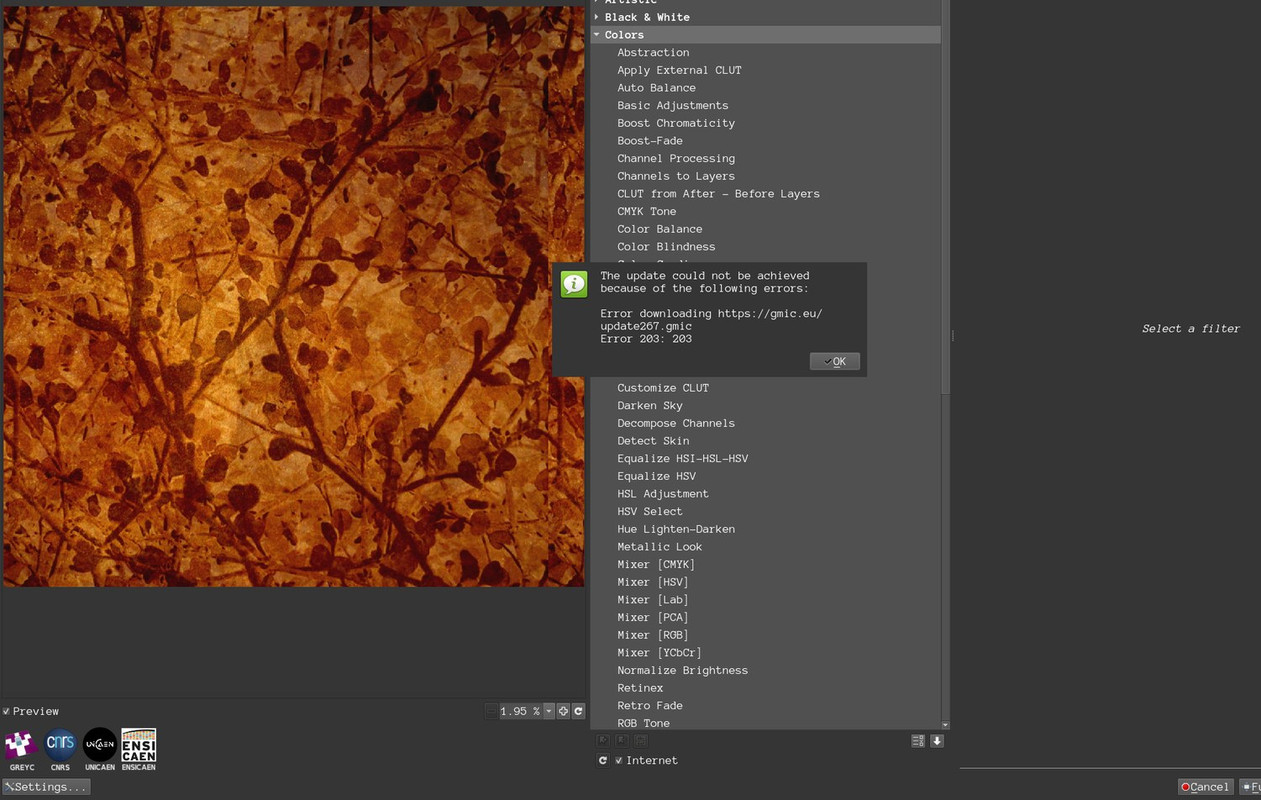
Task: Click the download arrow icon below the filter list
Action: 937,741
